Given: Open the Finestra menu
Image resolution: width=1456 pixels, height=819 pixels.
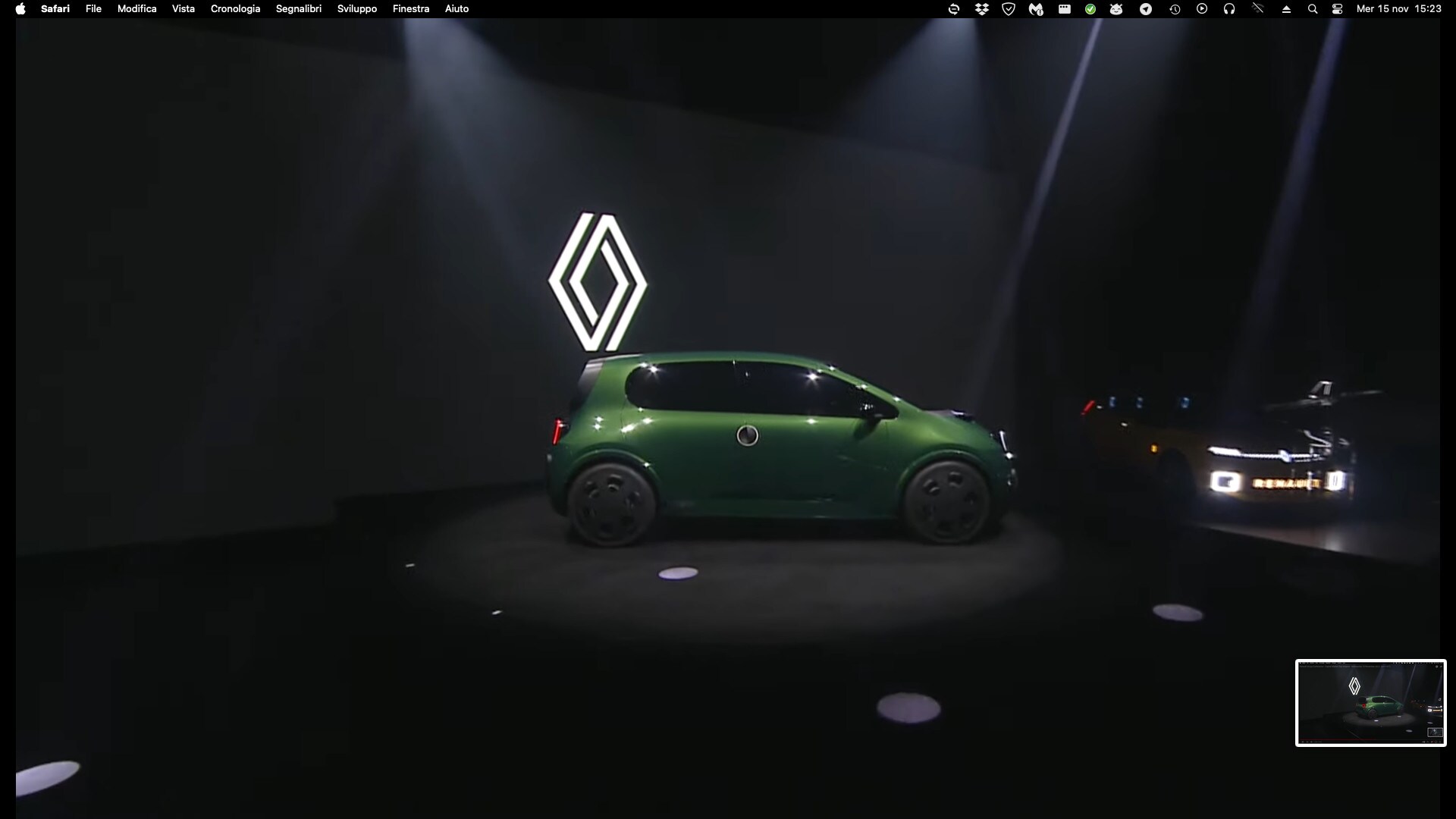Looking at the screenshot, I should (x=411, y=9).
